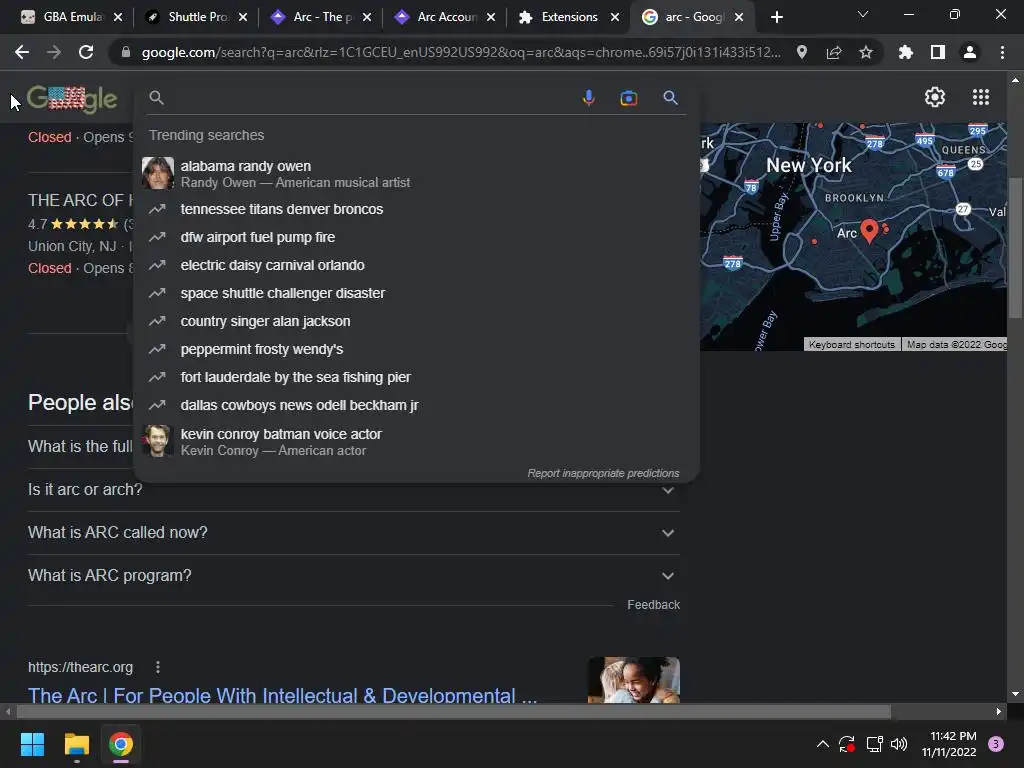This screenshot has width=1024, height=768.
Task: Select the 'arc - Google' tab
Action: pyautogui.click(x=692, y=17)
